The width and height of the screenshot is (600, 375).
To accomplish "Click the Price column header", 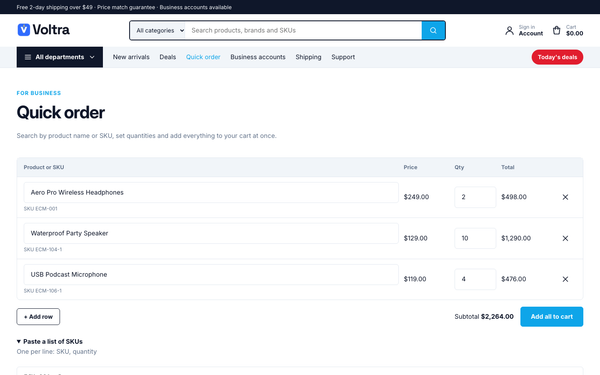I will (410, 167).
